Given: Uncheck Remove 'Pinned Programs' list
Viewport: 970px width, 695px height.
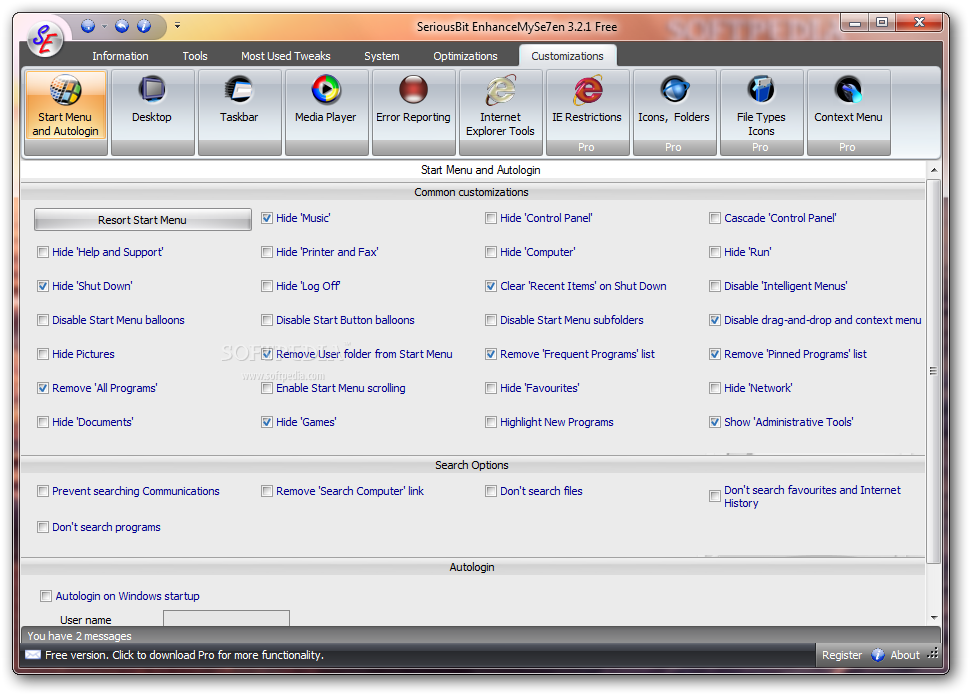Looking at the screenshot, I should (715, 354).
